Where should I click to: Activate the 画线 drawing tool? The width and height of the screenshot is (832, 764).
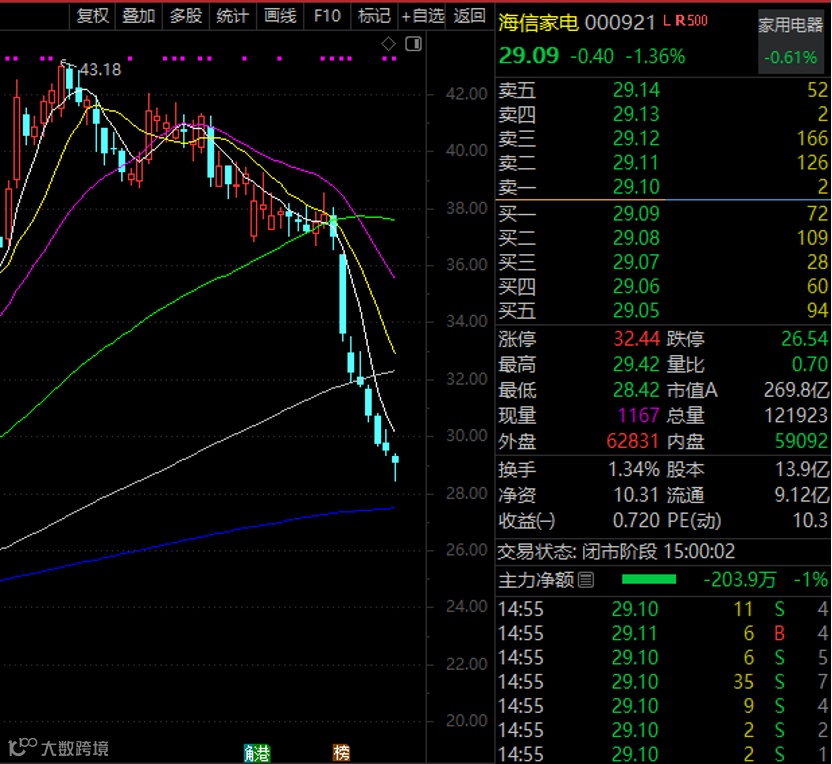[280, 16]
